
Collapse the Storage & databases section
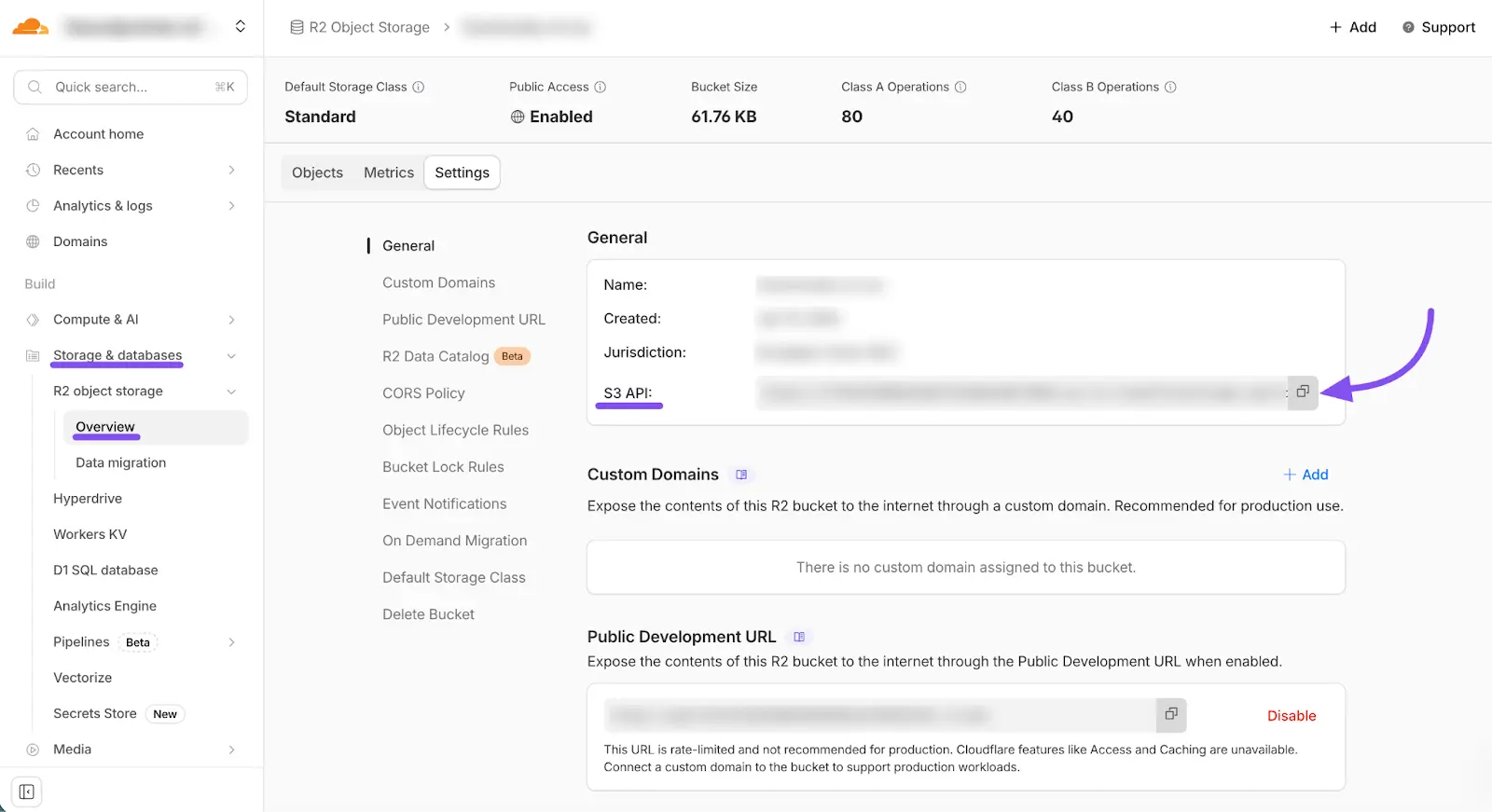pos(231,356)
